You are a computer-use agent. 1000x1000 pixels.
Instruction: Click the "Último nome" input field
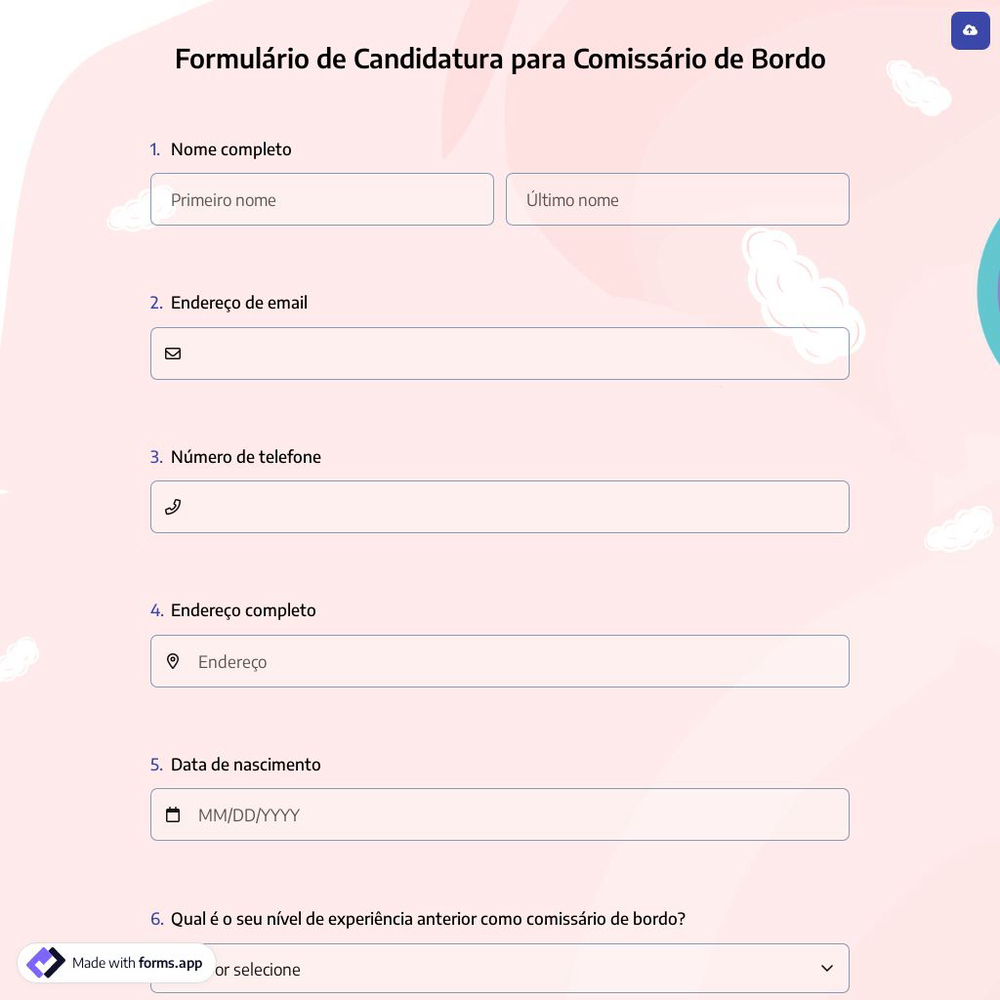677,199
